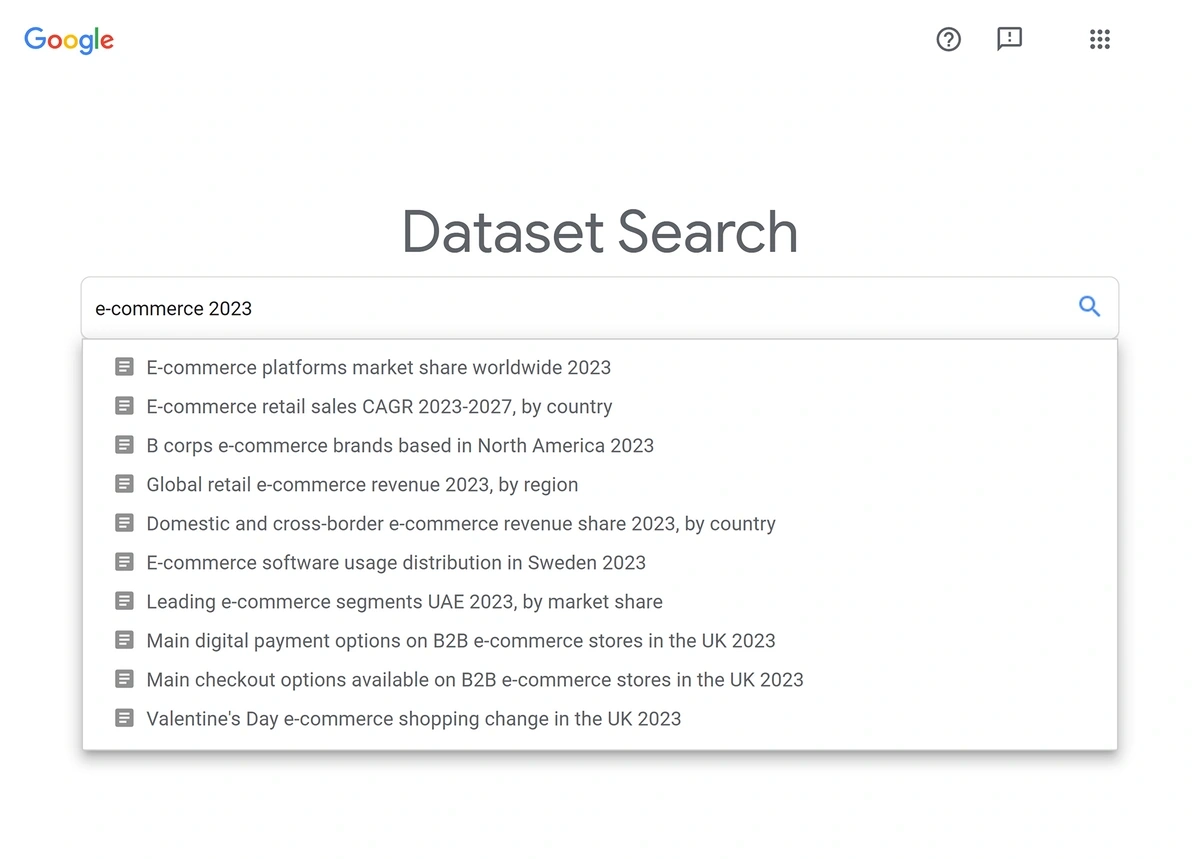Click dataset icon beside "Domestic and cross-border e-commerce"
Screen dimensions: 1200x859
click(x=124, y=523)
